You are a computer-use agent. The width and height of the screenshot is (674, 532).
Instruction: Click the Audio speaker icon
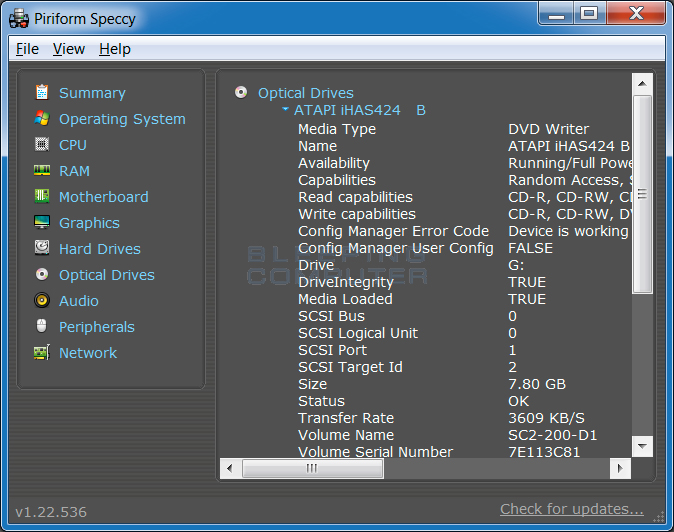(x=42, y=300)
